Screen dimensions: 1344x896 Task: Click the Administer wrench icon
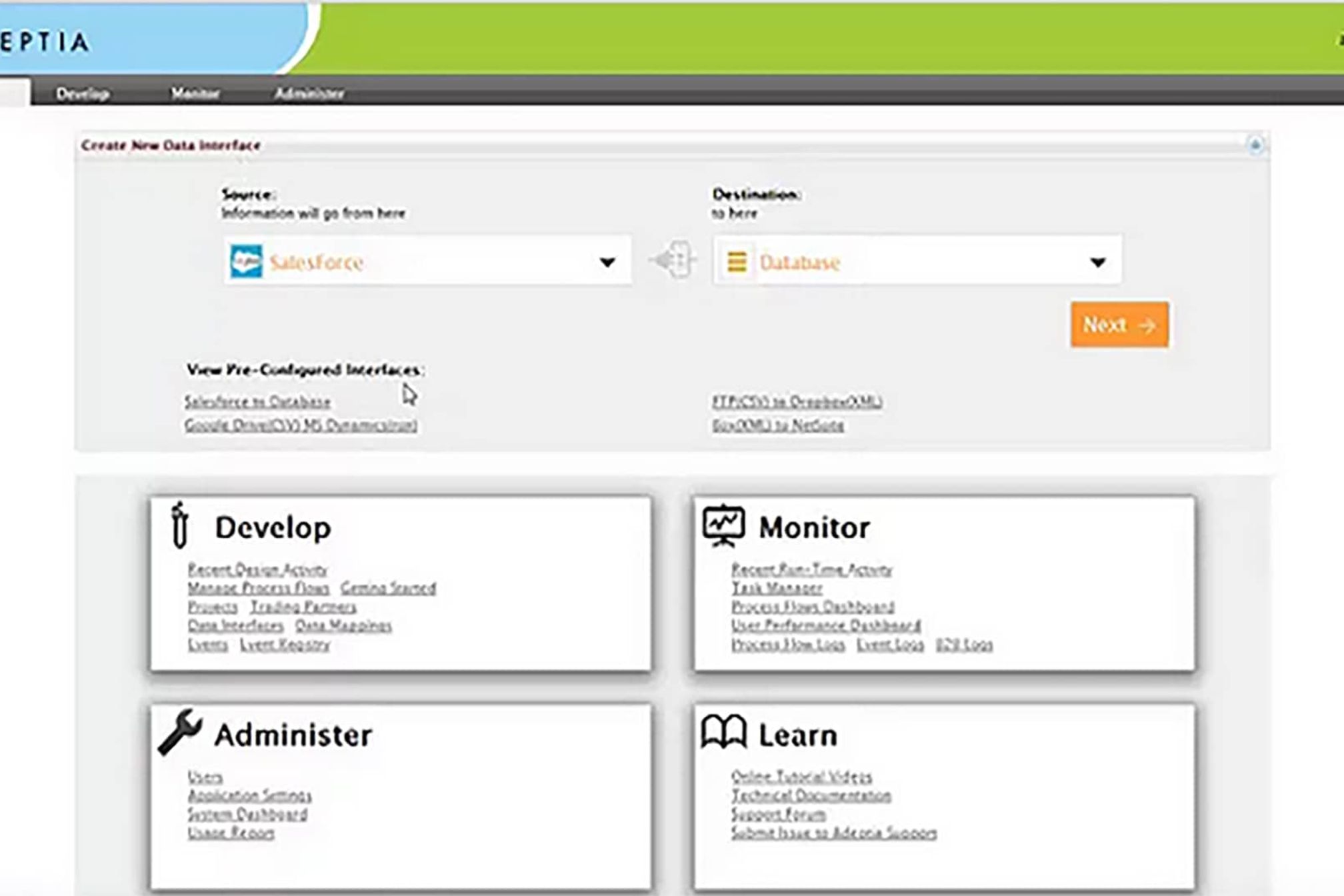click(180, 731)
